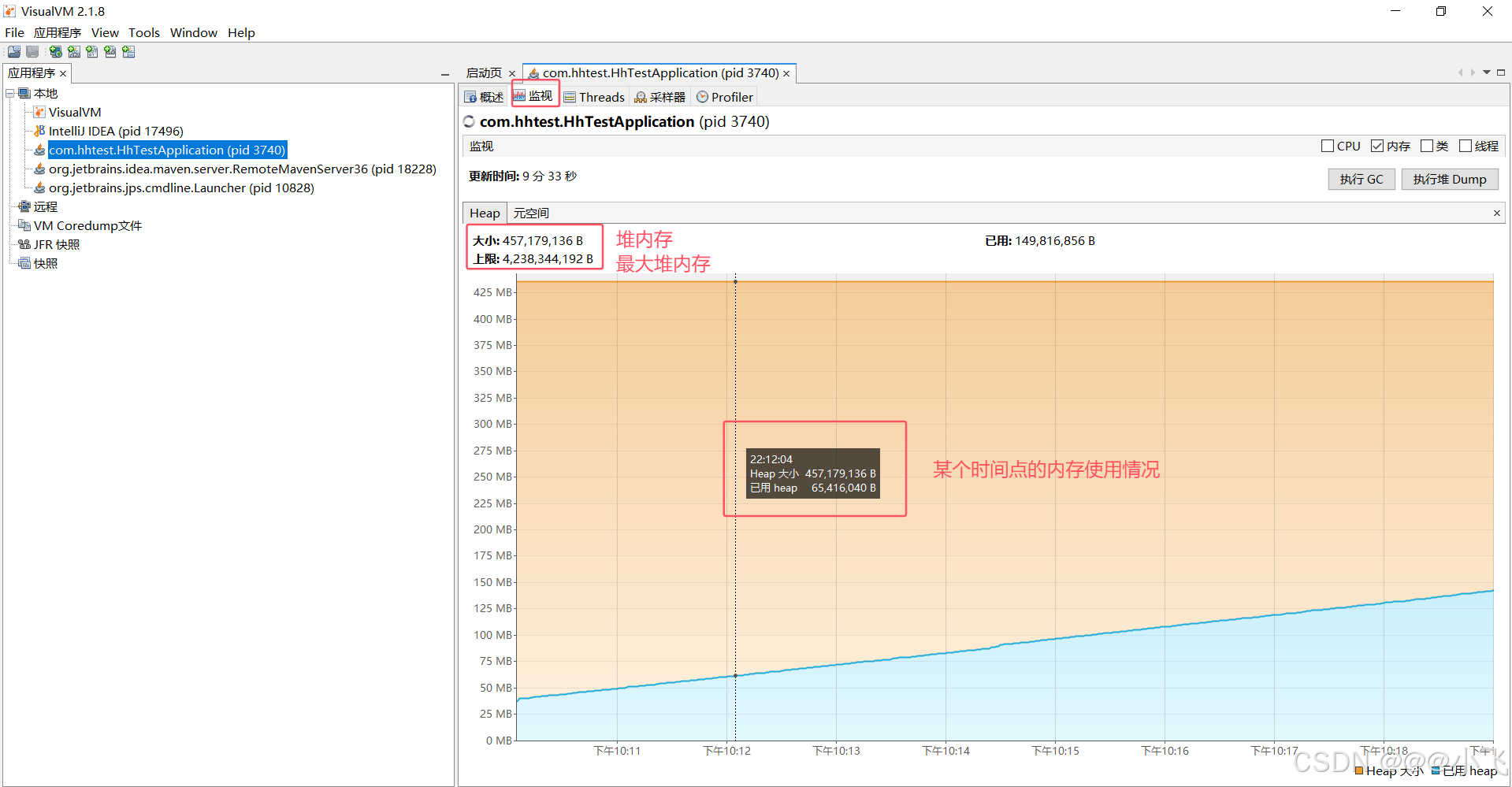Select VM Coredump文件 tree node
This screenshot has height=787, width=1512.
coord(87,226)
